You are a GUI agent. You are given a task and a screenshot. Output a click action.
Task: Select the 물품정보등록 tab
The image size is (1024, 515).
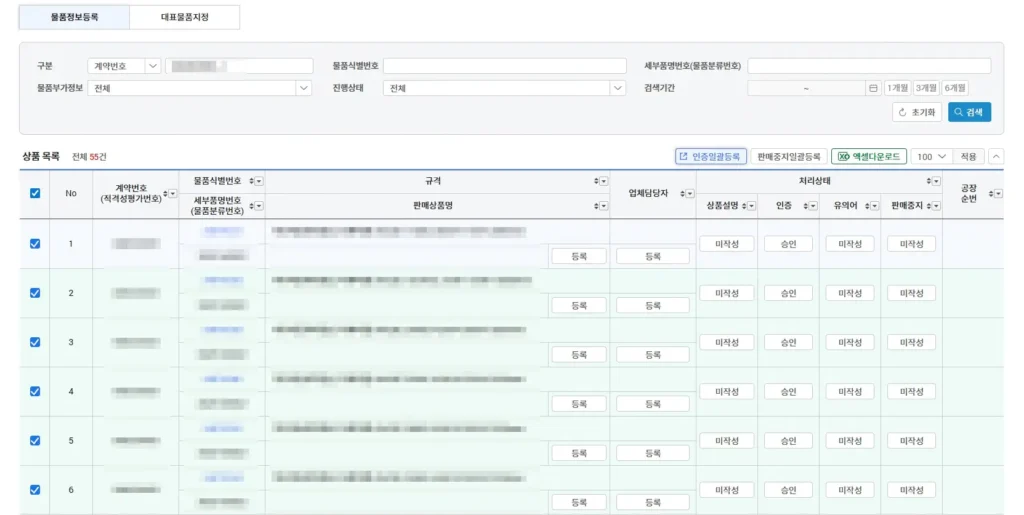[75, 17]
